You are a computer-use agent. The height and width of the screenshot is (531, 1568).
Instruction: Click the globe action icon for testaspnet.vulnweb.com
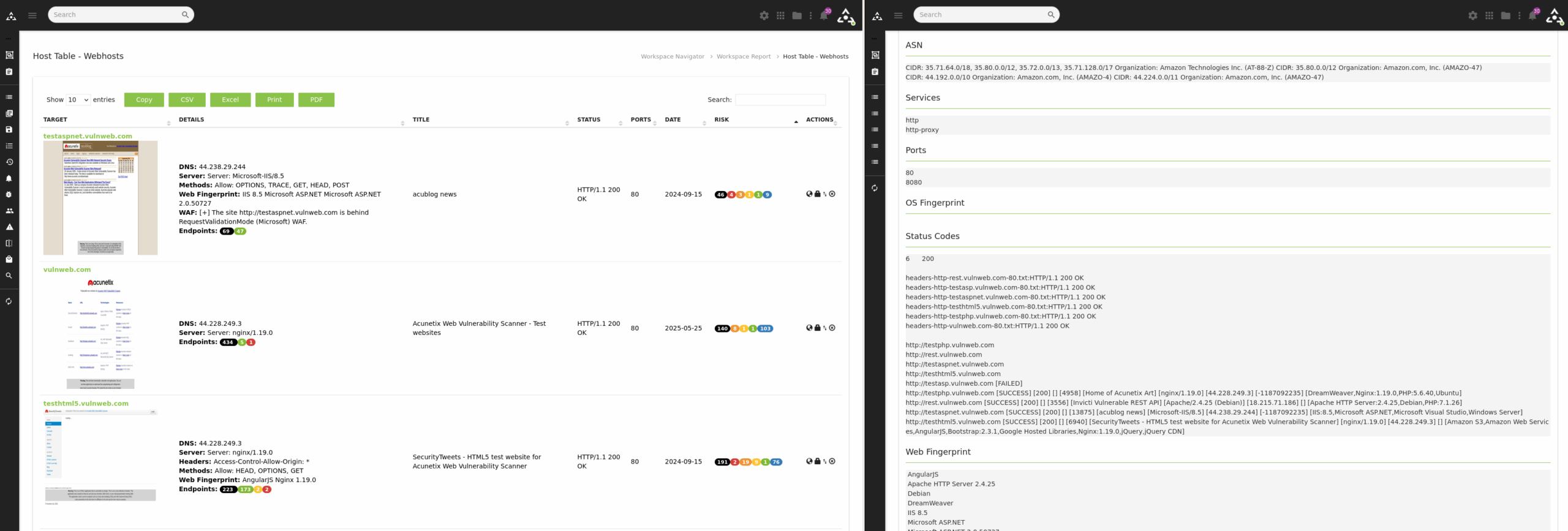809,194
